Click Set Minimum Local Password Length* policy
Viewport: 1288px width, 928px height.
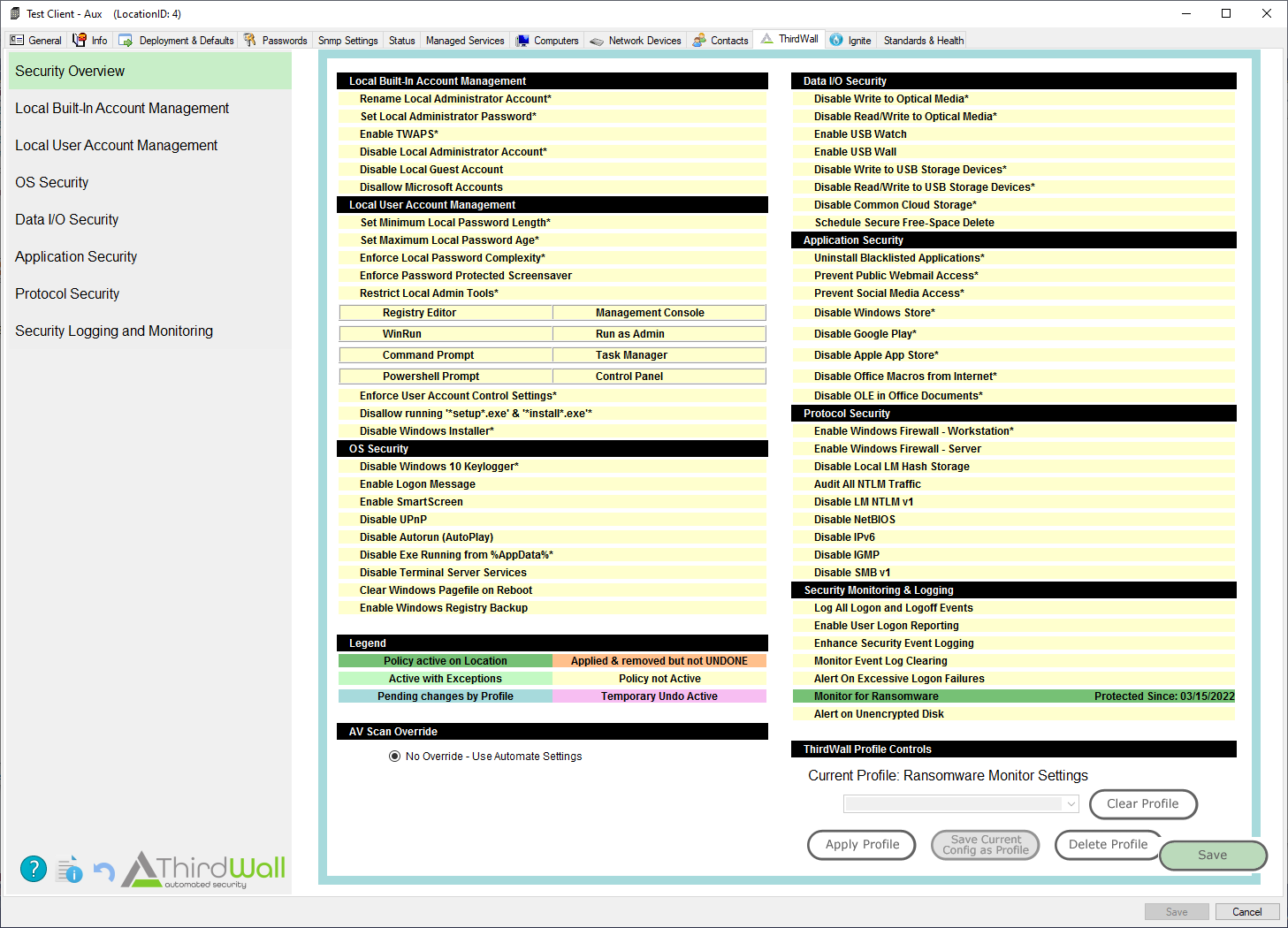coord(553,222)
